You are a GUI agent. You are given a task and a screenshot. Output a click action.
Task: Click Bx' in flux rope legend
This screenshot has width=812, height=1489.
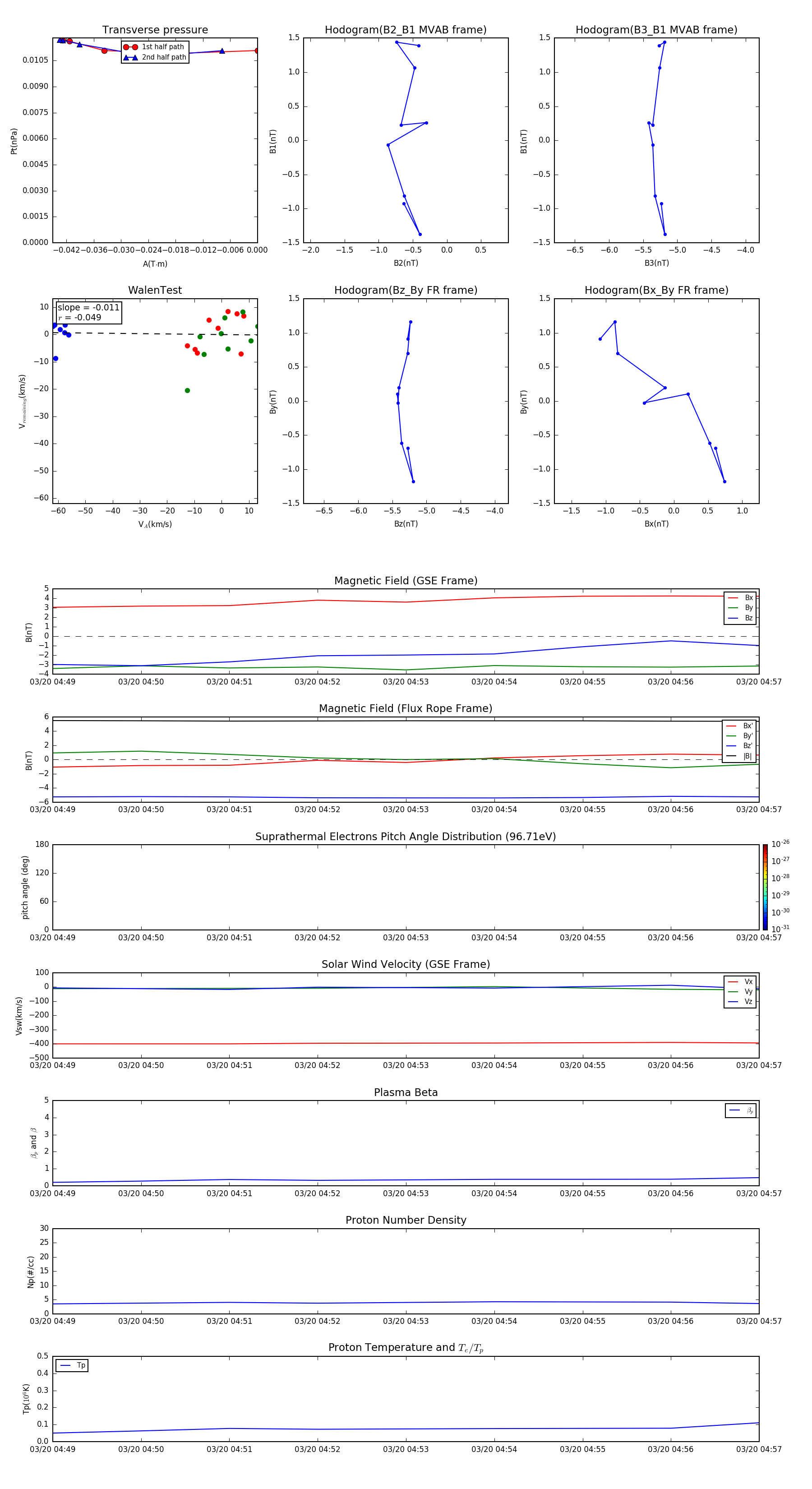(739, 726)
